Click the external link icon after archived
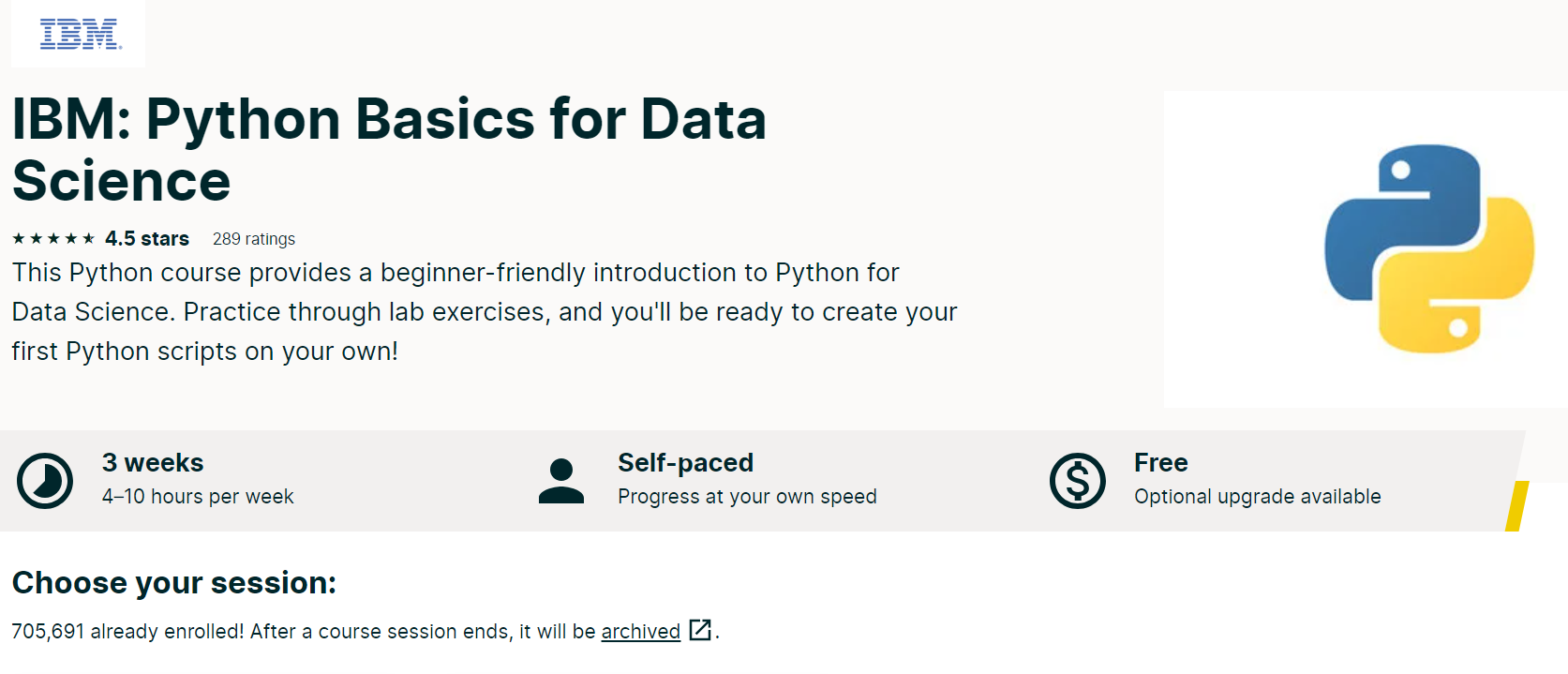This screenshot has width=1568, height=674. 700,630
